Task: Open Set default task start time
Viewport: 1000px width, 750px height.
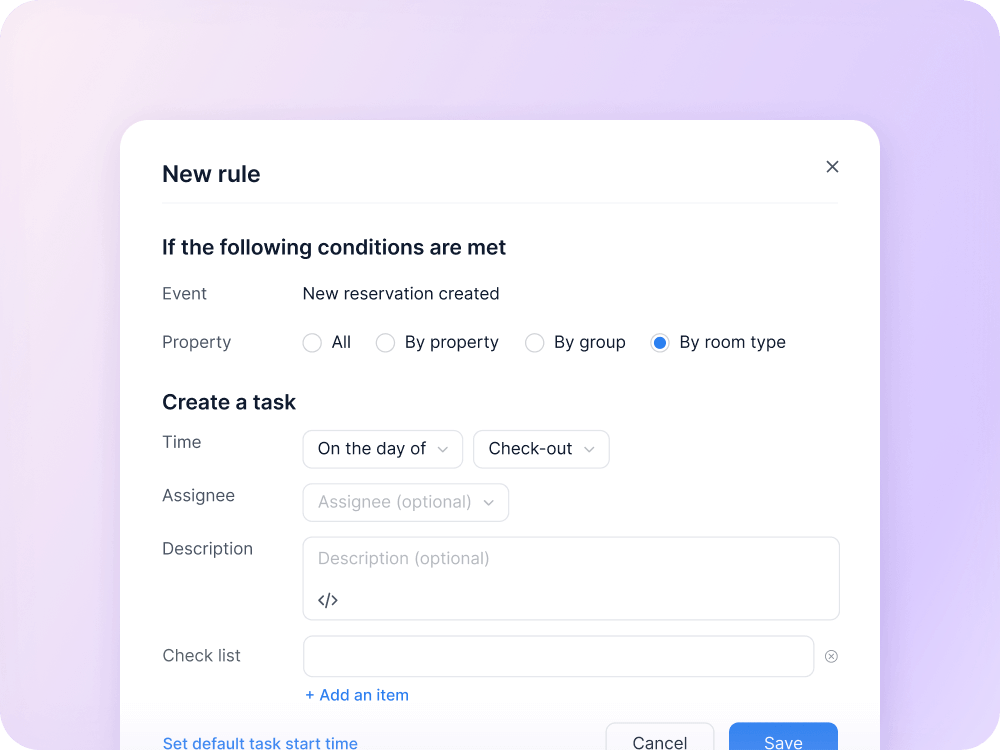Action: [x=260, y=743]
